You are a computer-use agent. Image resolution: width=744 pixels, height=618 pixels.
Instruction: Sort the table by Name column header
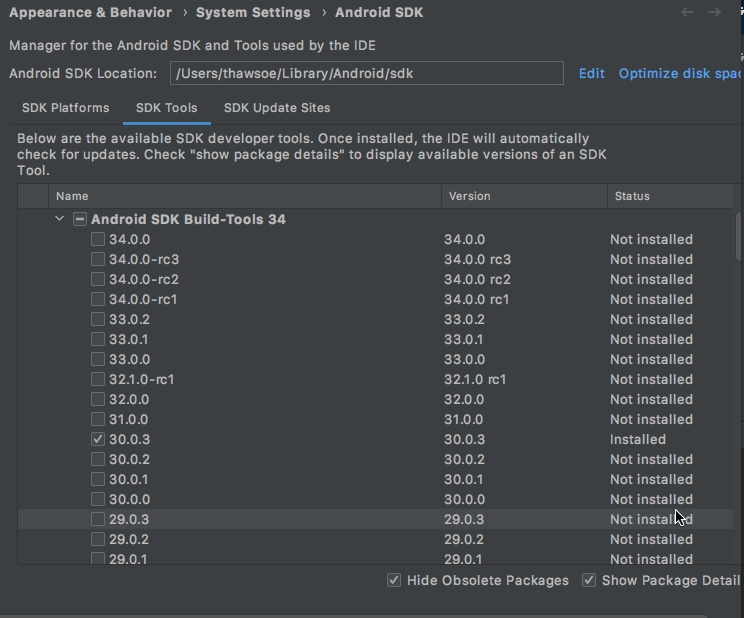(72, 196)
